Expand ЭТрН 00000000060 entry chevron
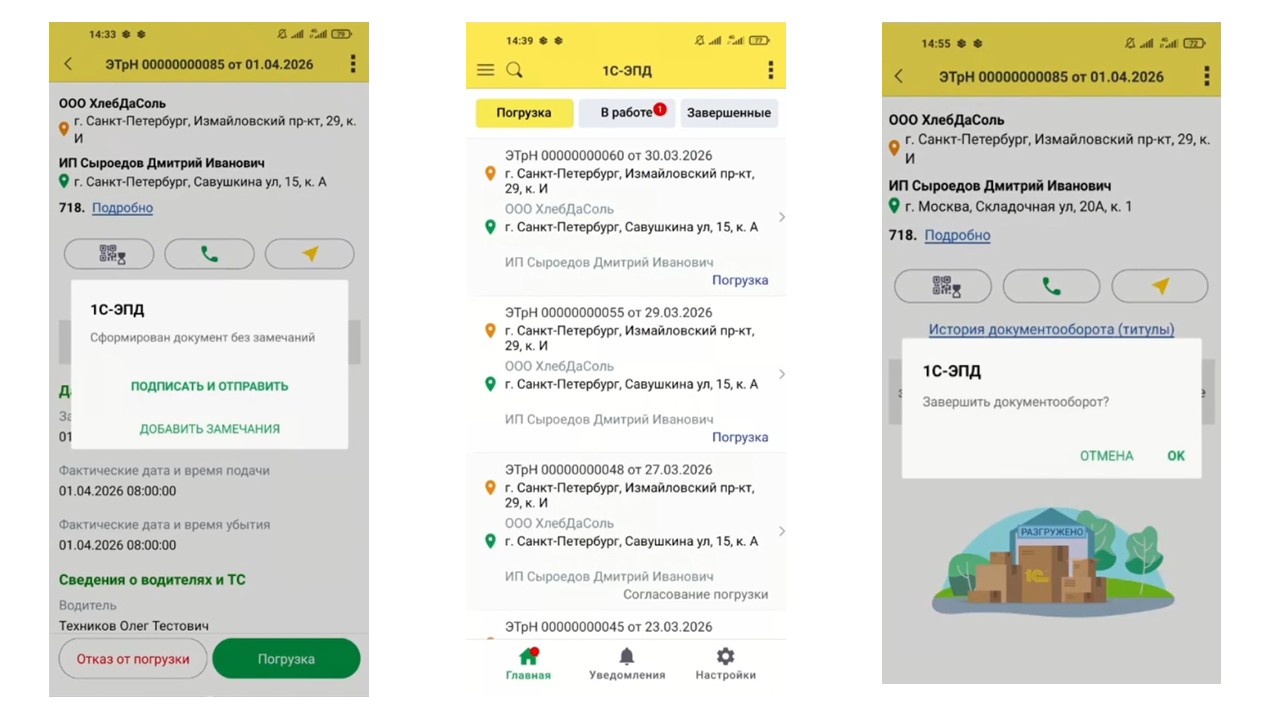 [781, 217]
